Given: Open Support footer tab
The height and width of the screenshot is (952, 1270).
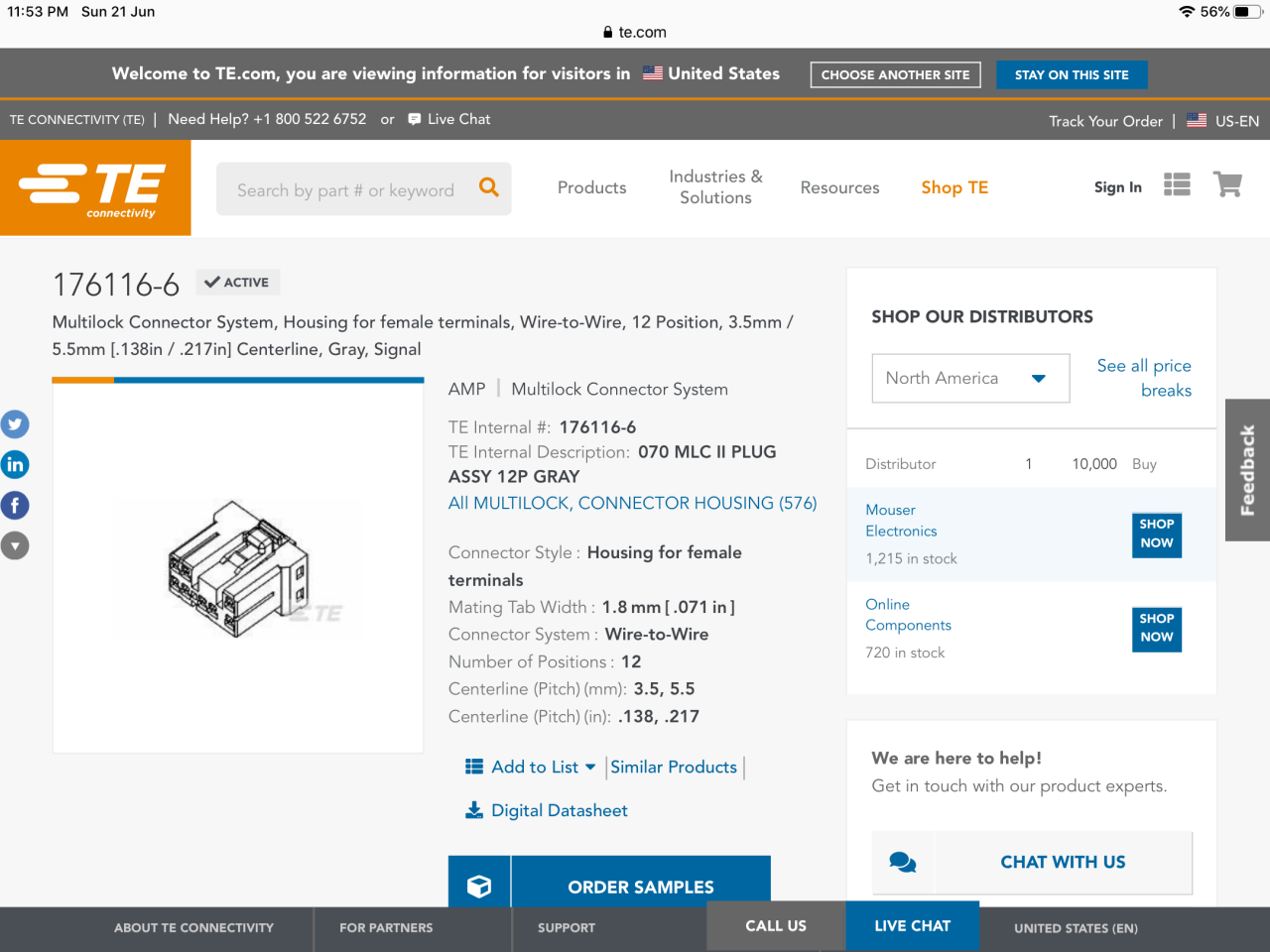Looking at the screenshot, I should click(x=567, y=928).
